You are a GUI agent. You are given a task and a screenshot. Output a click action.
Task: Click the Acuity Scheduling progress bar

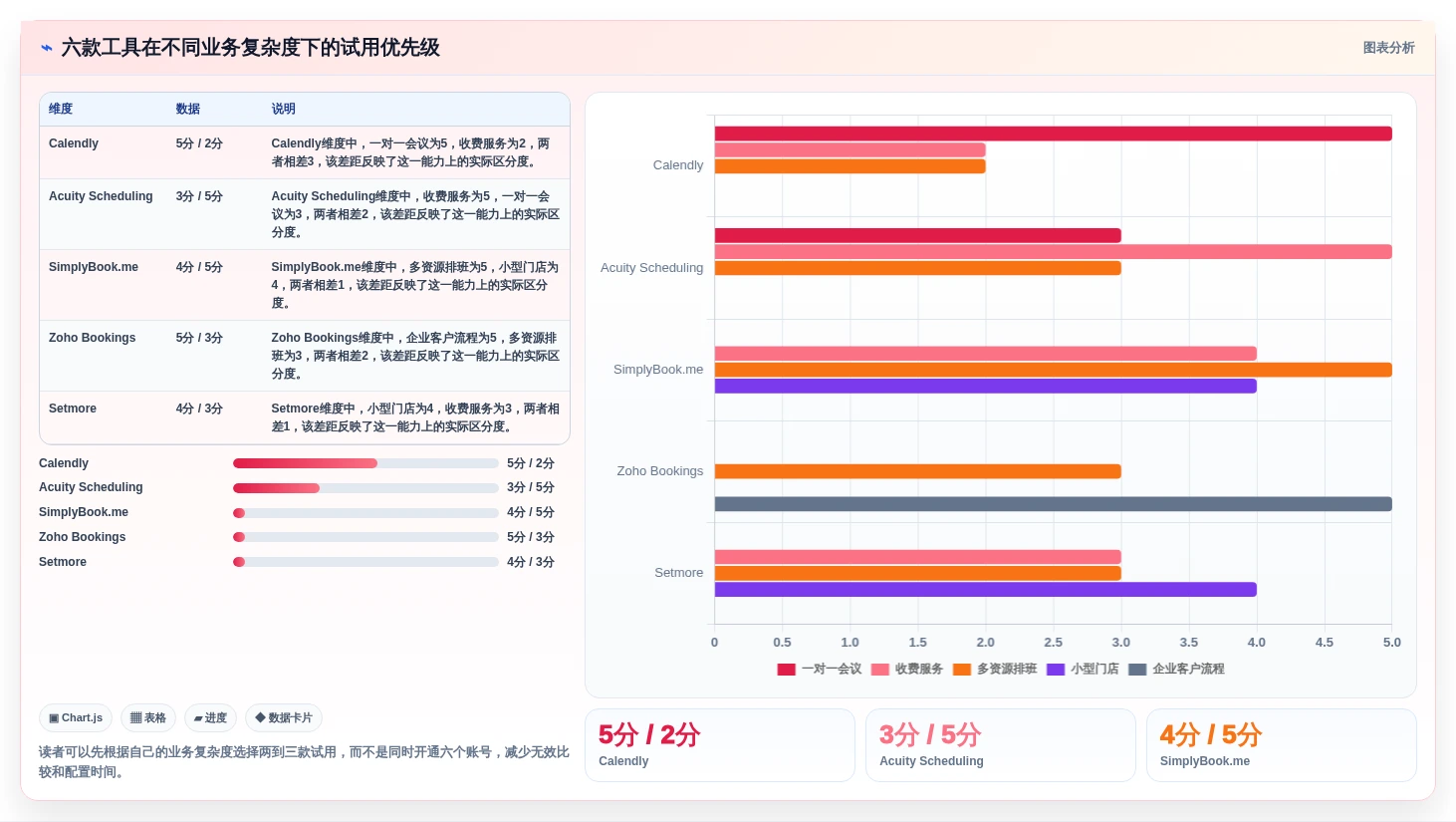click(365, 488)
